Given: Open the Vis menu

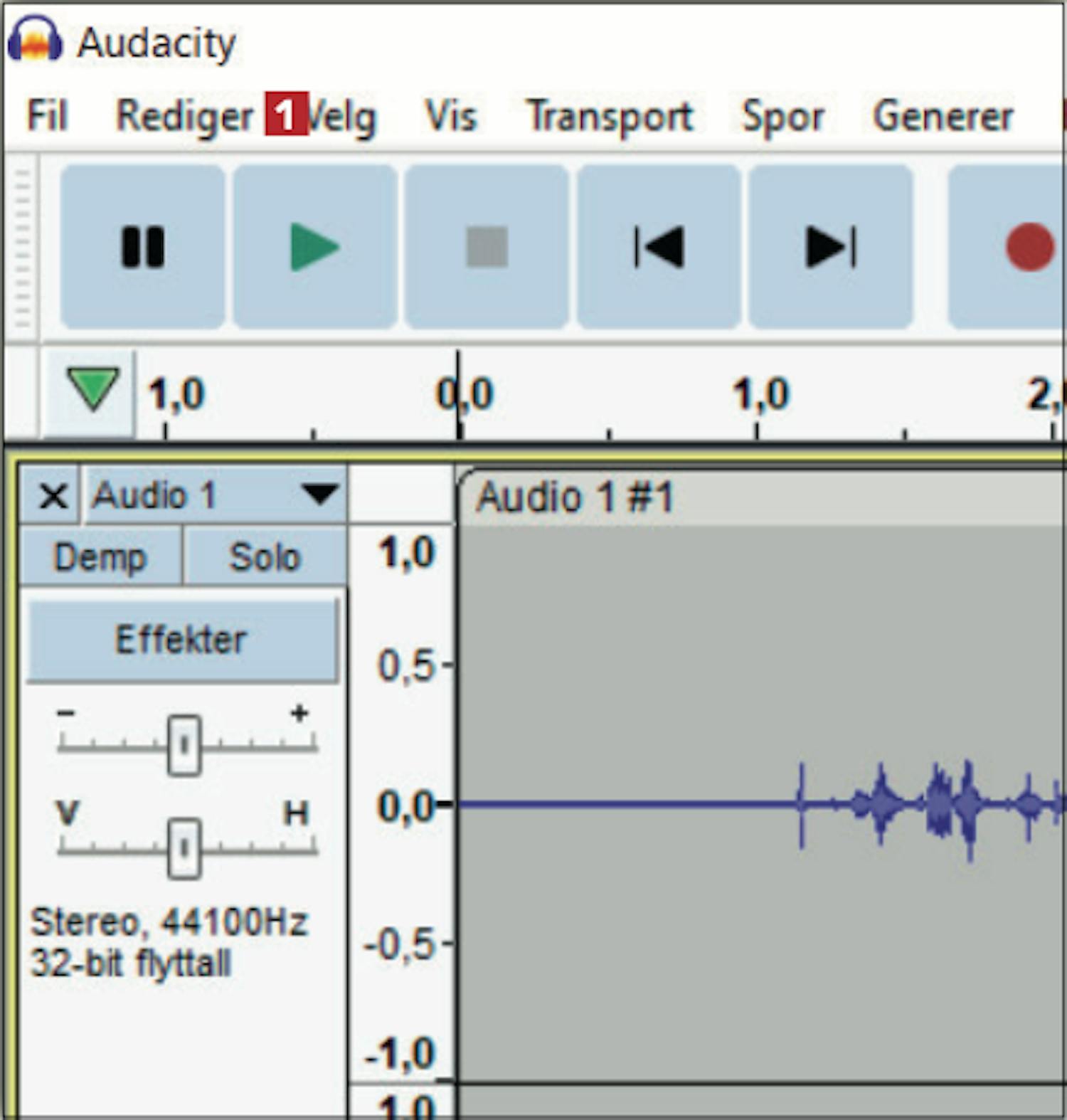Looking at the screenshot, I should coord(450,116).
